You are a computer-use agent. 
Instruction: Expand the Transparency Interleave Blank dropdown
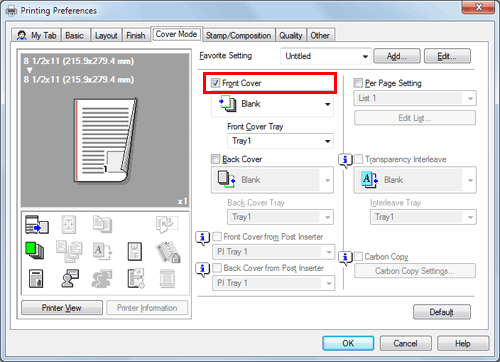[x=415, y=180]
